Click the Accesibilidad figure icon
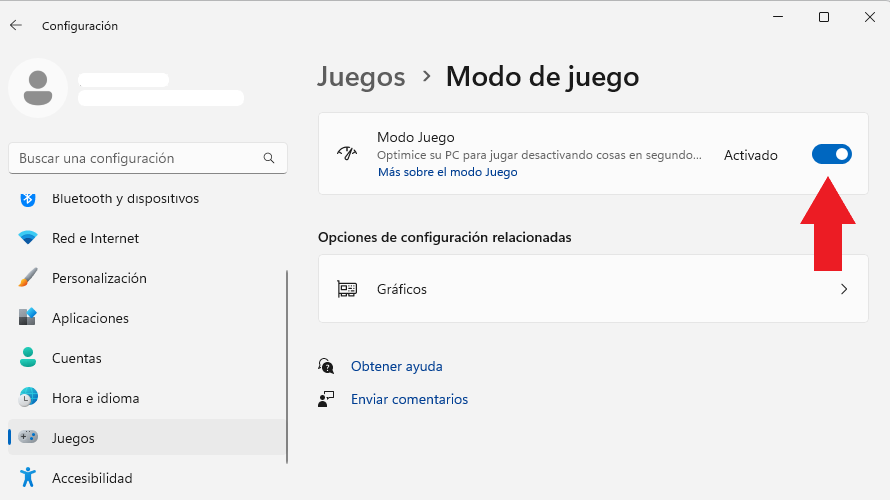This screenshot has width=890, height=500. pyautogui.click(x=28, y=477)
